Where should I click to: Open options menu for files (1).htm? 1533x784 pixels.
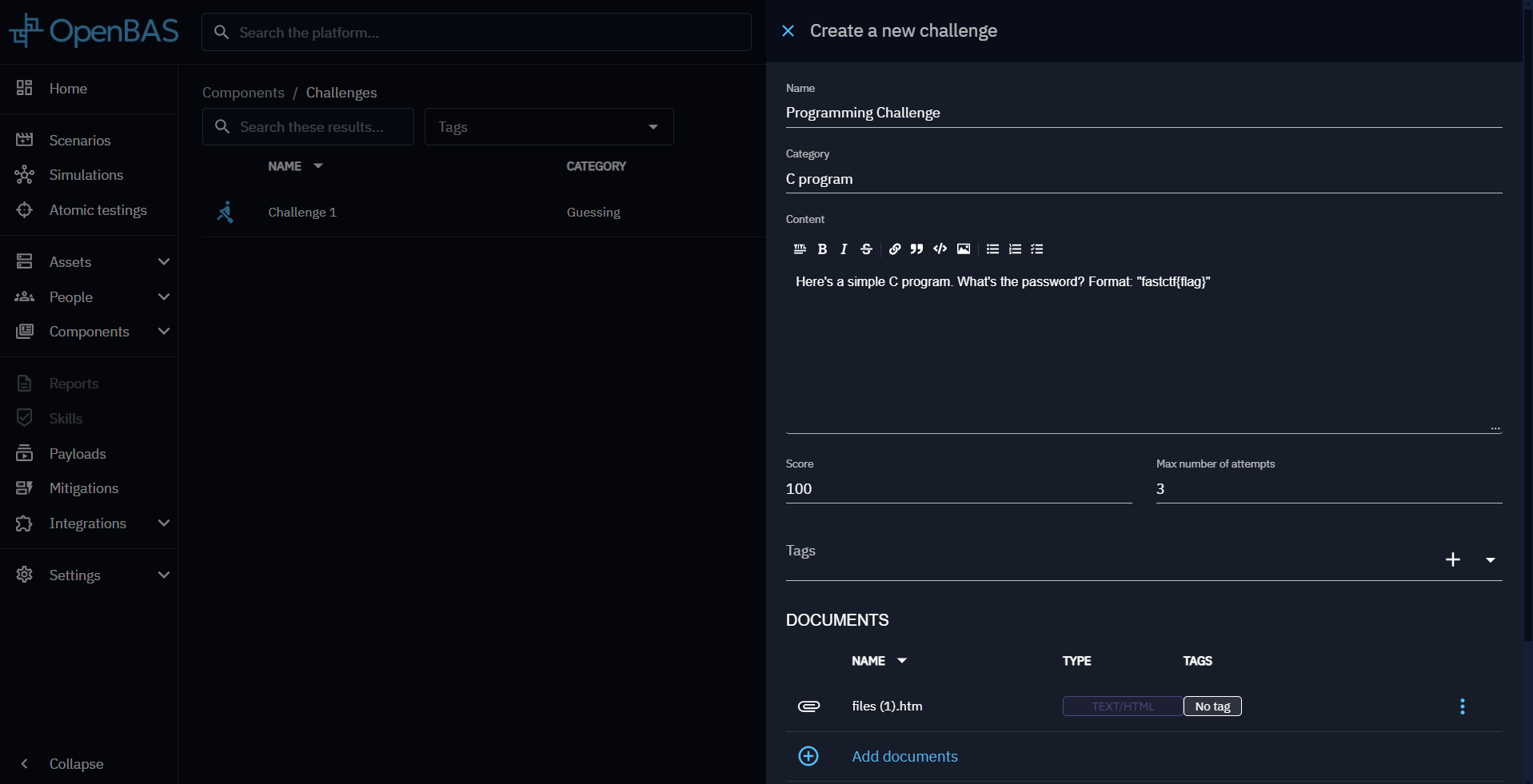(1462, 706)
